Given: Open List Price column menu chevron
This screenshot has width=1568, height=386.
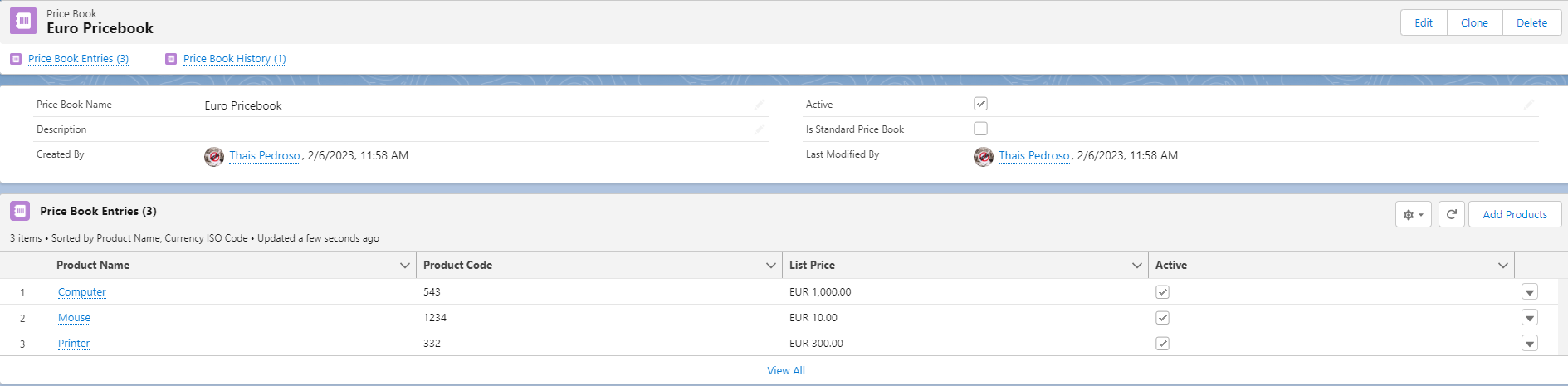Looking at the screenshot, I should [1137, 266].
